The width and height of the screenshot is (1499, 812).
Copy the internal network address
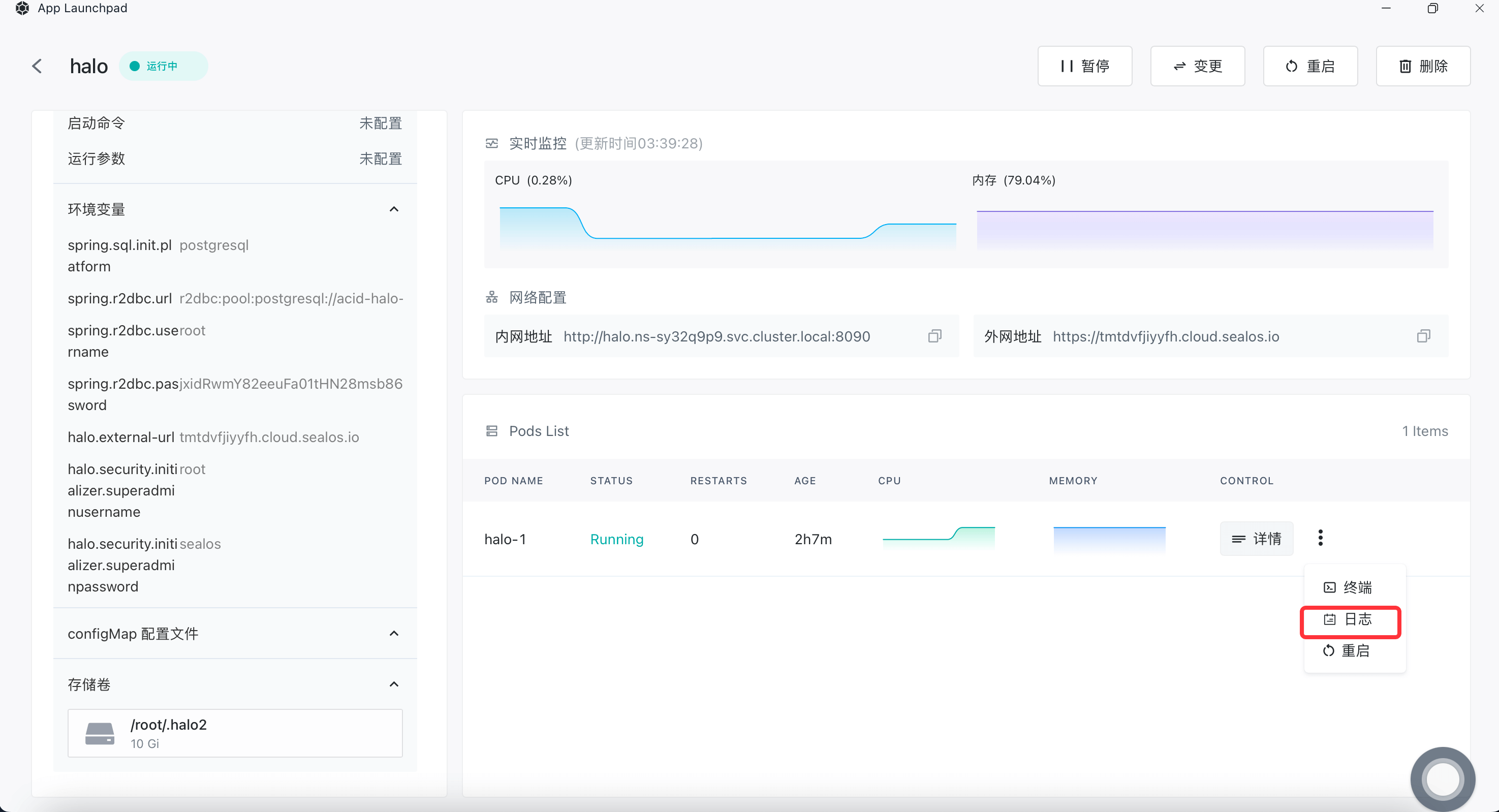pyautogui.click(x=934, y=336)
